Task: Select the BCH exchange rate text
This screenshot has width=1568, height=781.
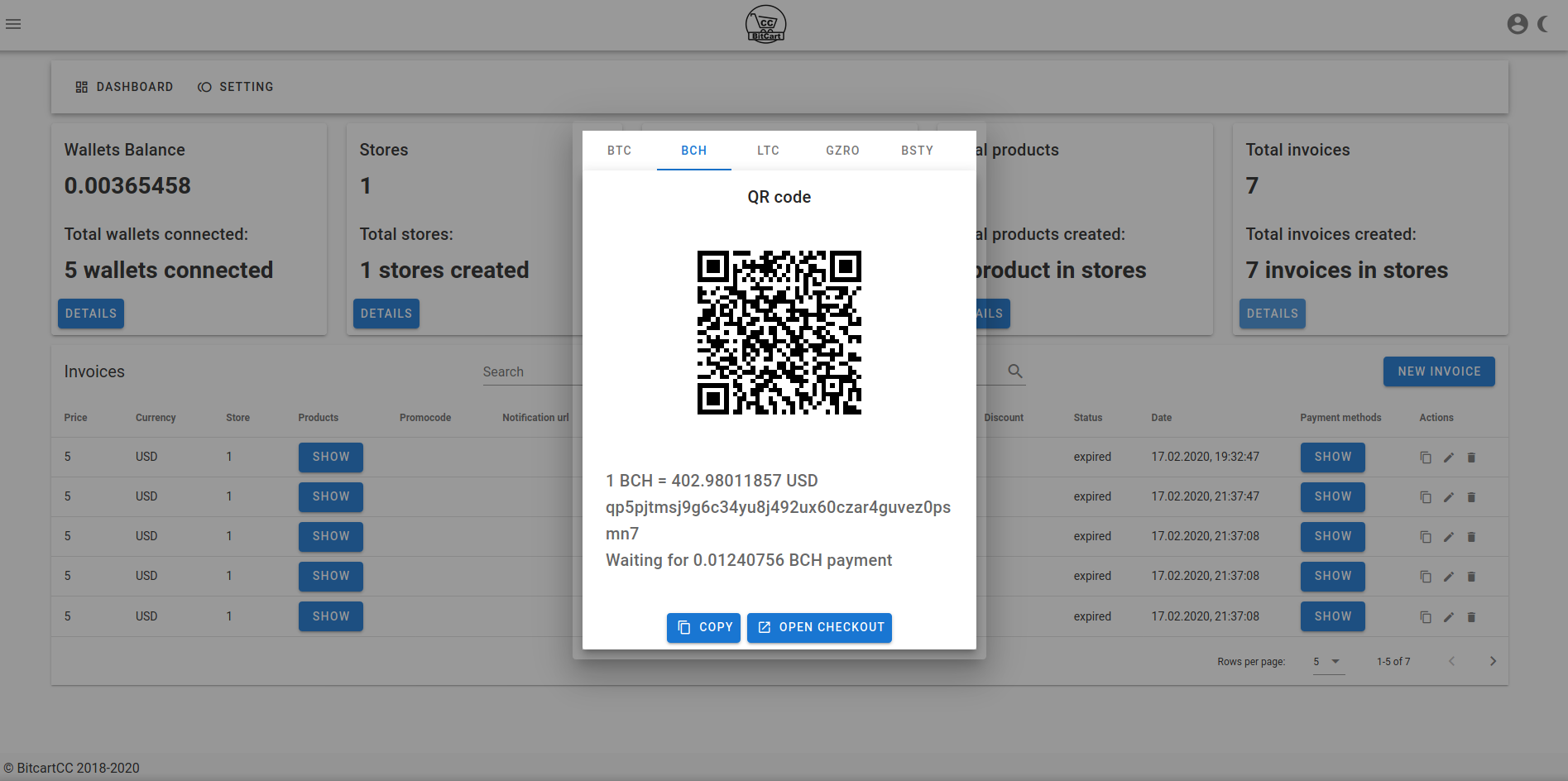Action: [712, 481]
